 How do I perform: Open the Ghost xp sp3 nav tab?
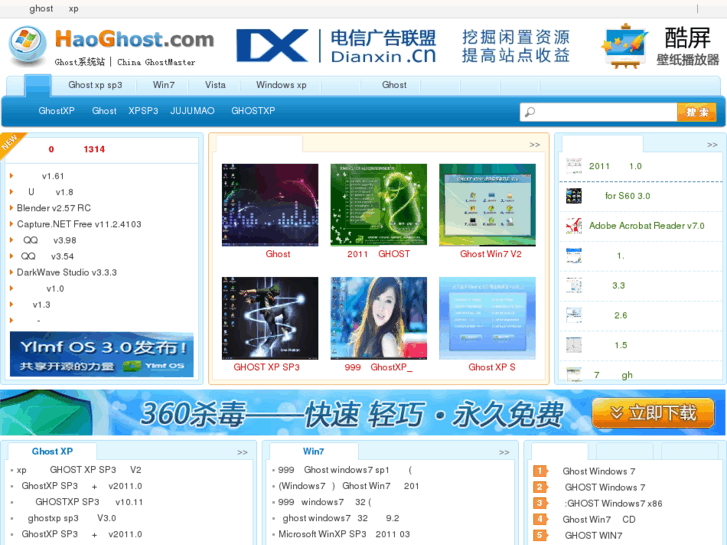(95, 85)
